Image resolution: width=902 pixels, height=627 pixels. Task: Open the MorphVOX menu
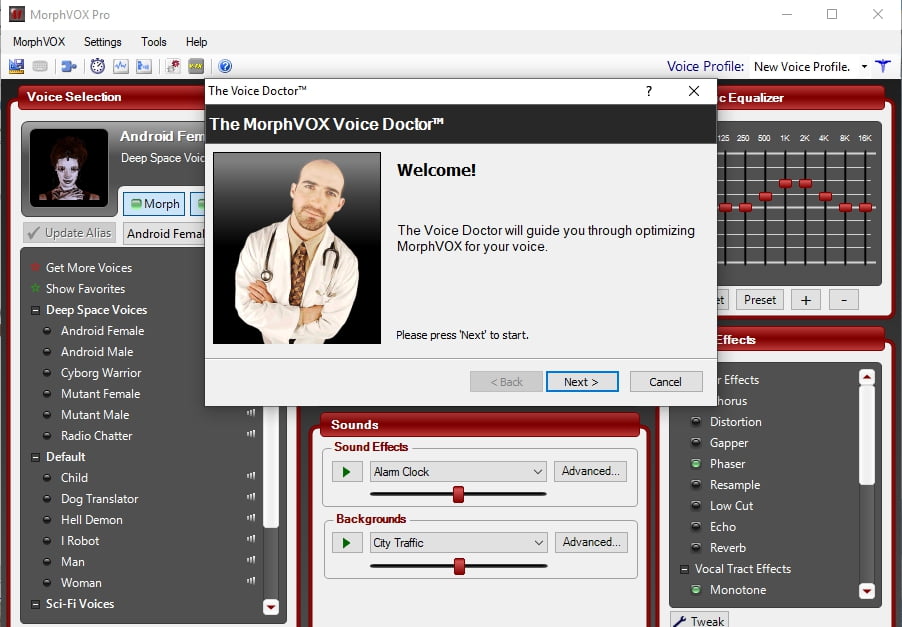(x=39, y=42)
